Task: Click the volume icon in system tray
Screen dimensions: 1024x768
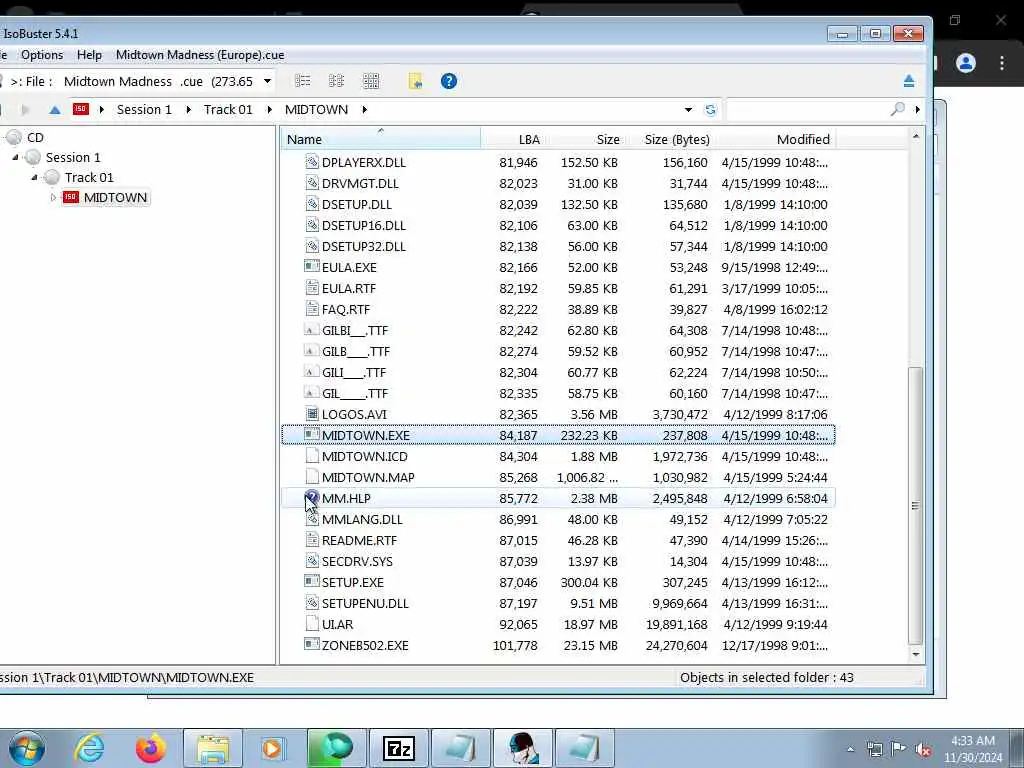Action: (x=923, y=750)
